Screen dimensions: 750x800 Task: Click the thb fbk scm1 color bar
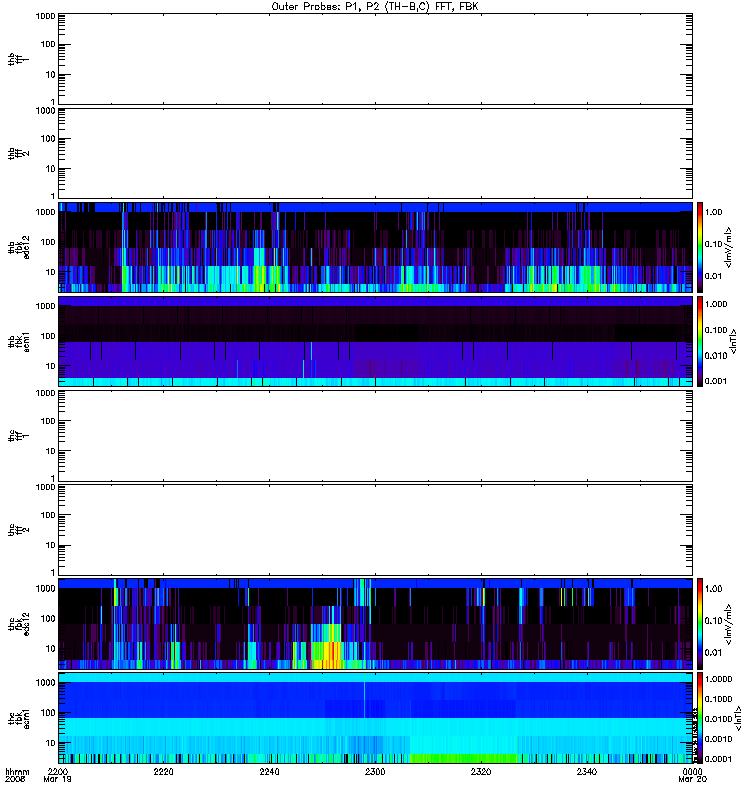coord(700,341)
